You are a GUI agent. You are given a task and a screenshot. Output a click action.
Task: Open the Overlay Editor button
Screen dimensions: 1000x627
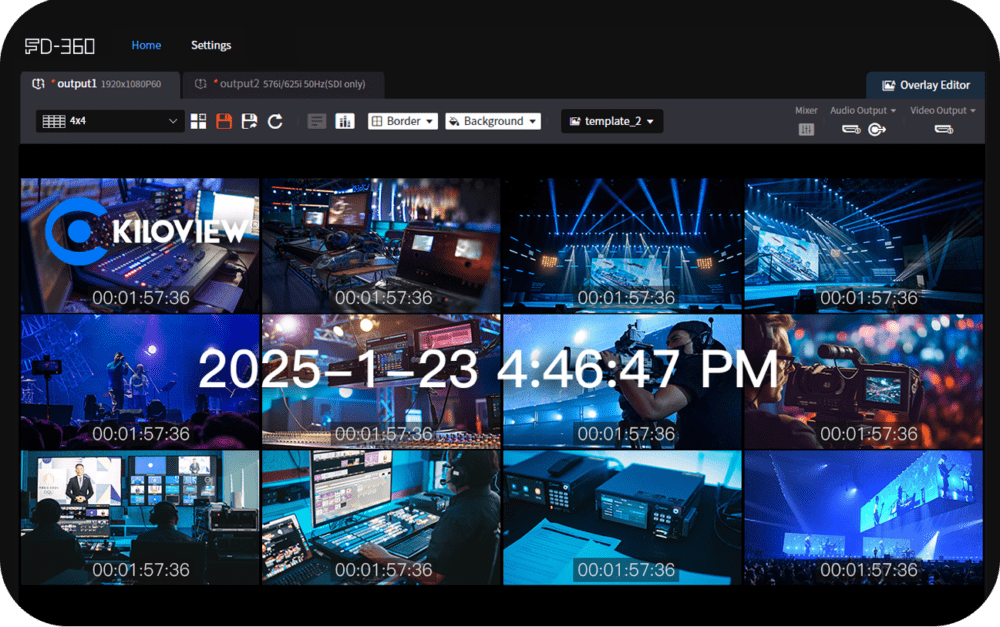tap(925, 86)
